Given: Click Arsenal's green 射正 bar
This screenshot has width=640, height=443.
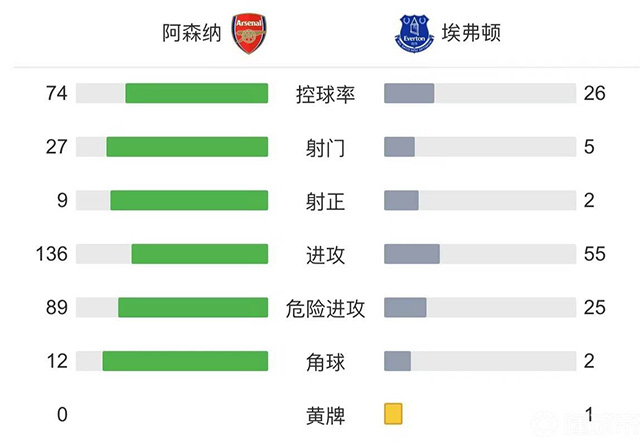Looking at the screenshot, I should pos(189,200).
